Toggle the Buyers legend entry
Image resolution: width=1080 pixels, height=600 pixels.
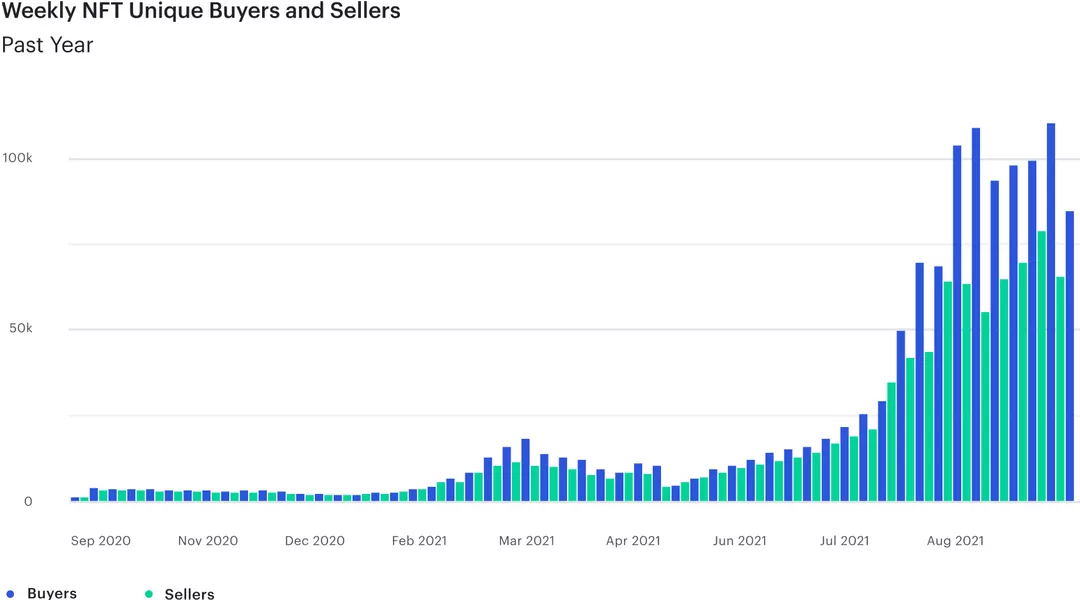click(x=41, y=593)
